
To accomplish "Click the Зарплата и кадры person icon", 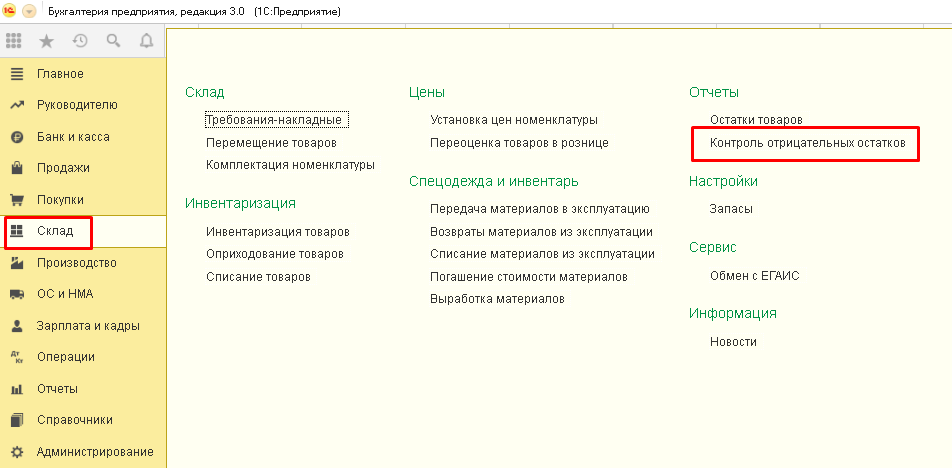I will [x=17, y=326].
